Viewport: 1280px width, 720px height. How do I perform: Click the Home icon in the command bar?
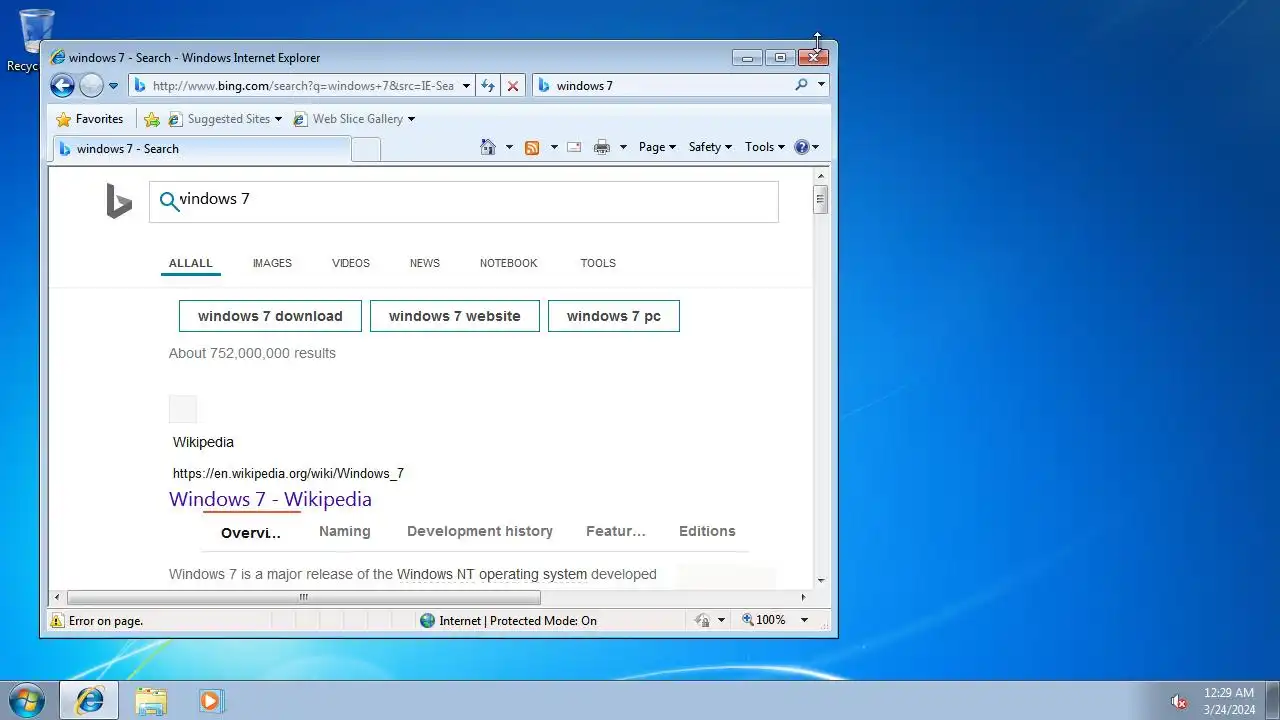tap(488, 147)
